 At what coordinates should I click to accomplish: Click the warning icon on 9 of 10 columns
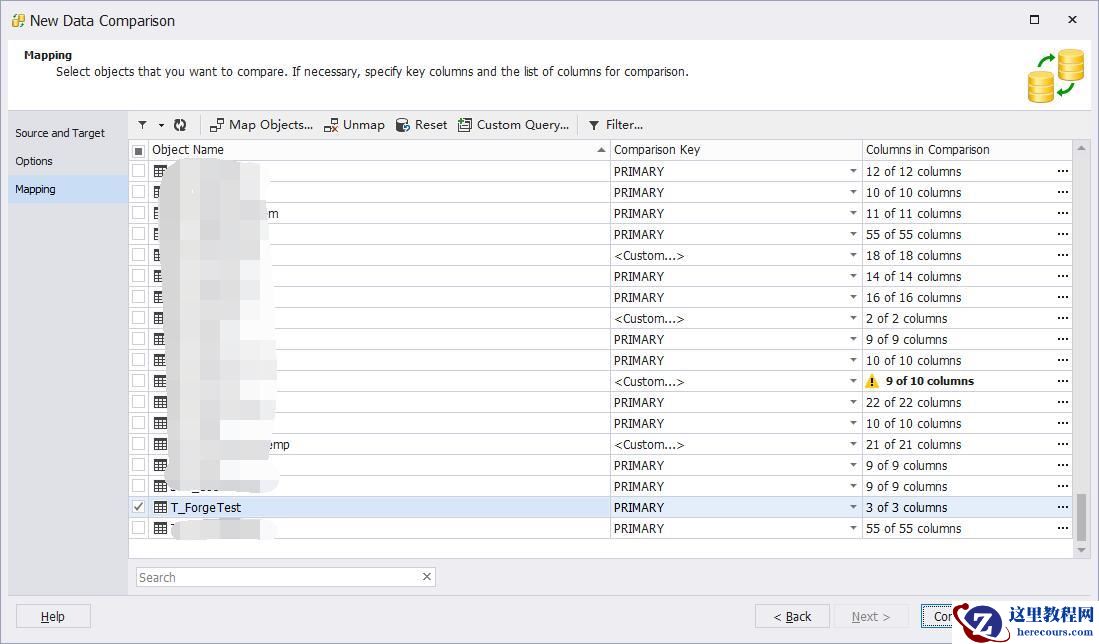click(872, 381)
